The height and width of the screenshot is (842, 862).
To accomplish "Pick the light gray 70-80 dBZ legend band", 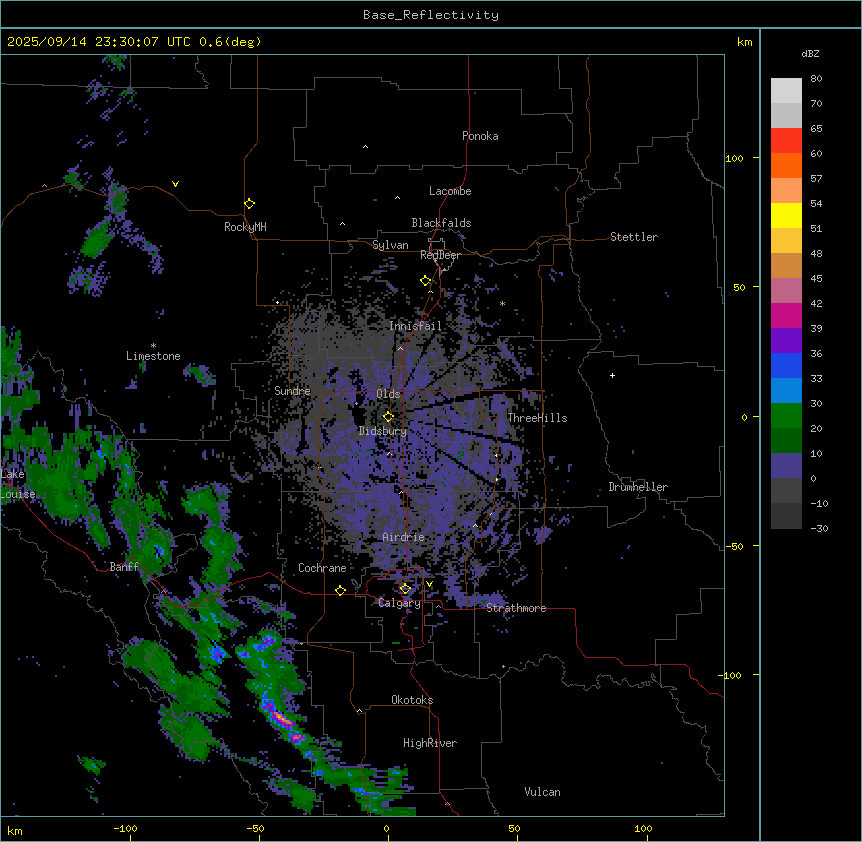I will [786, 91].
